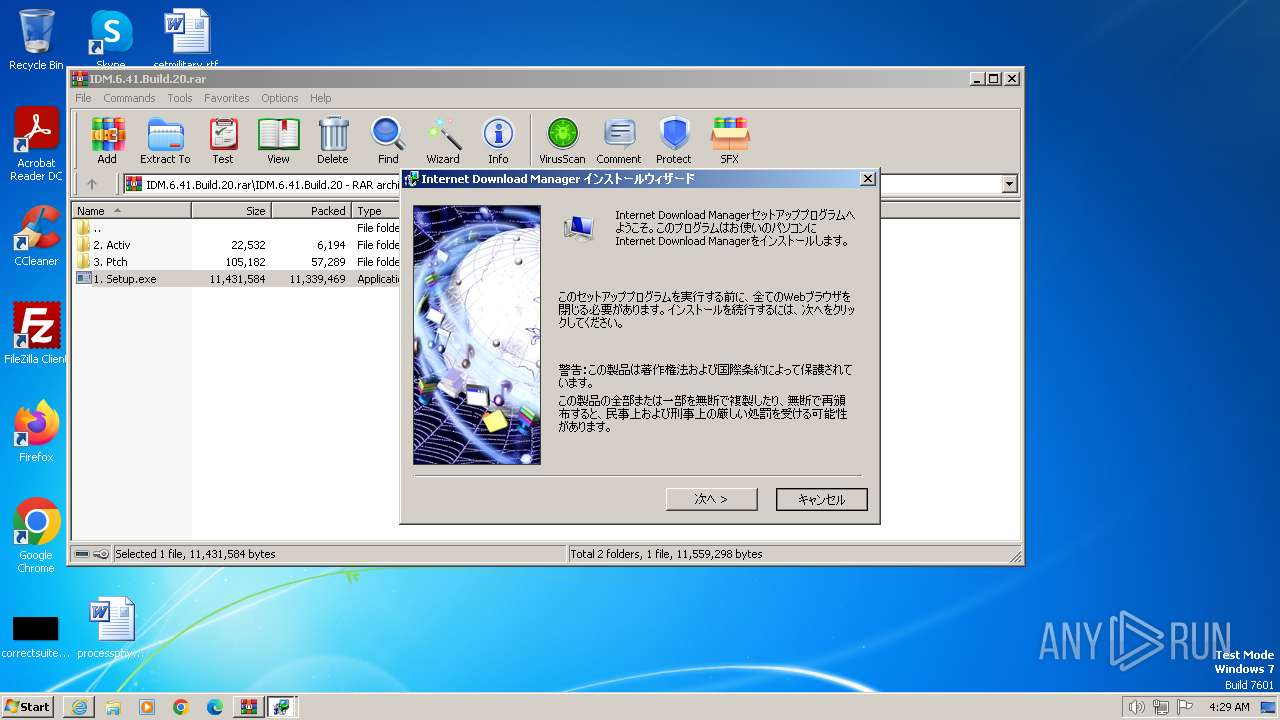Click the Find magnifier icon

pyautogui.click(x=388, y=141)
